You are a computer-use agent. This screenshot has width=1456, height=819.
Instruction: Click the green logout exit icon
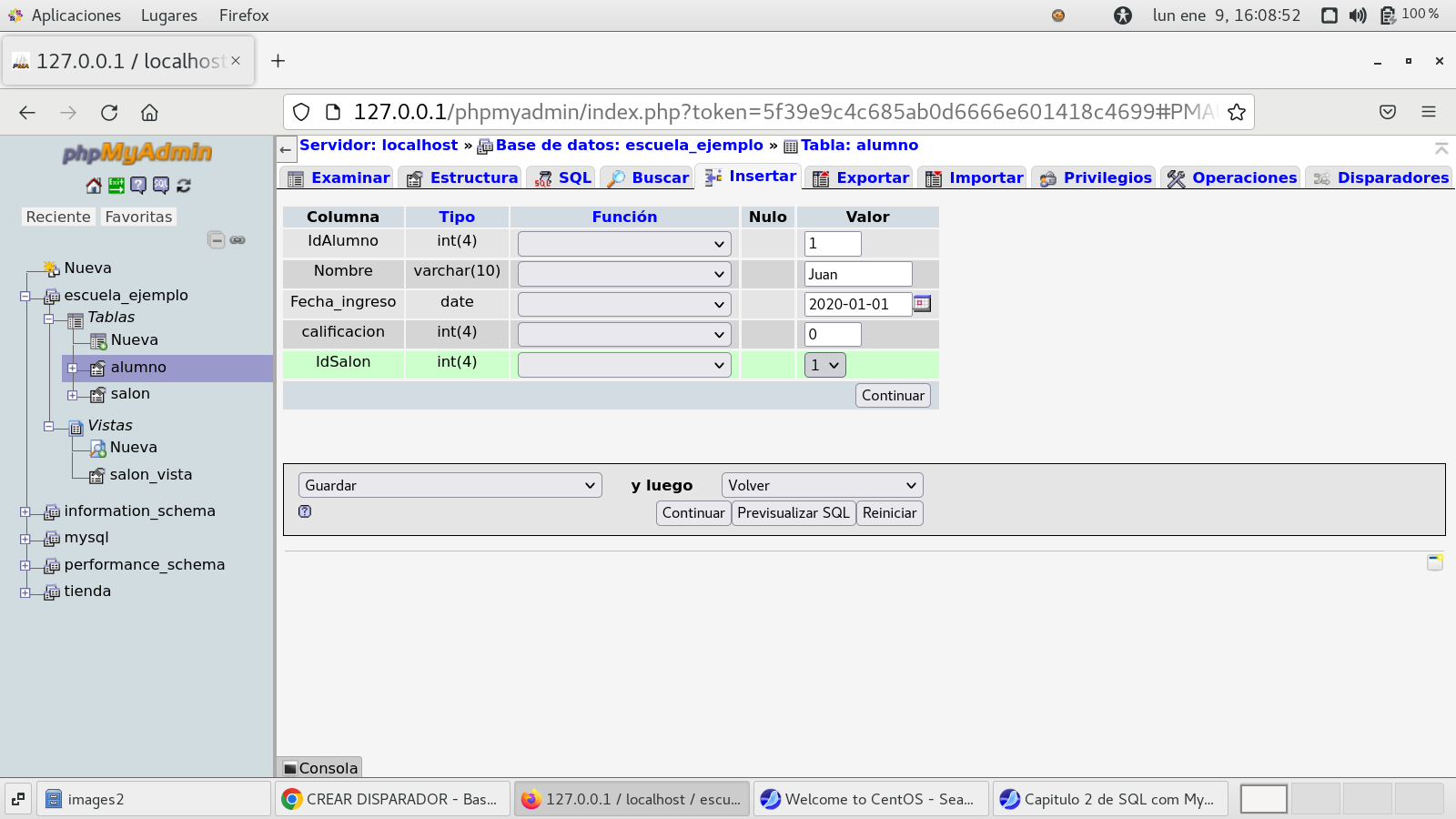116,186
